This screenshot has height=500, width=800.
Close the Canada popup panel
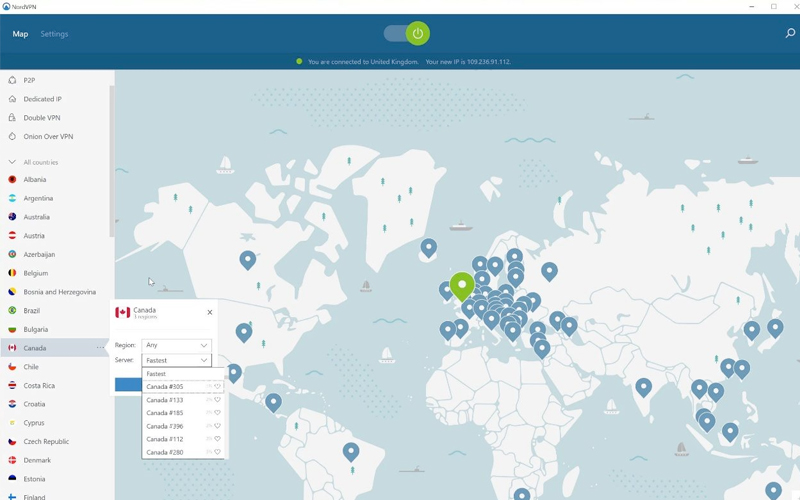[x=210, y=312]
